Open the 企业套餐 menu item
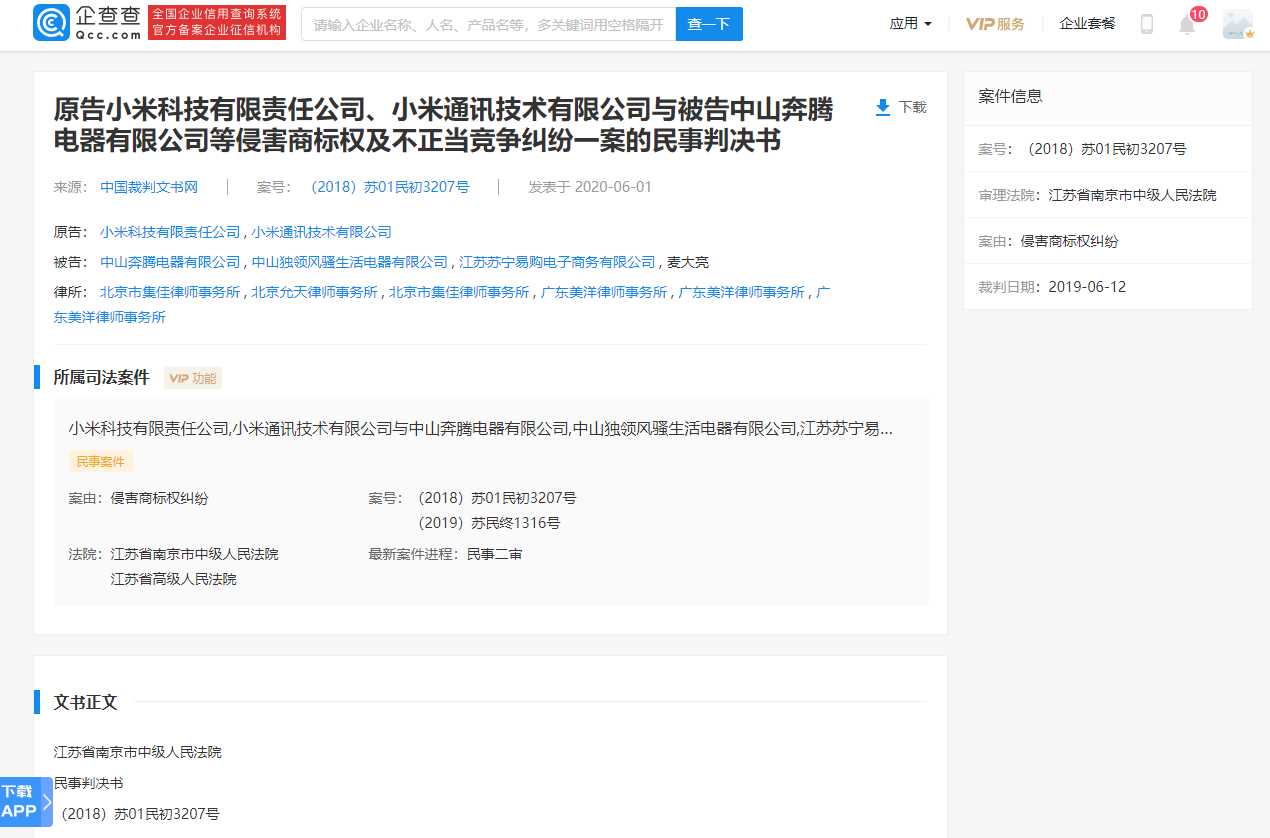Image resolution: width=1270 pixels, height=838 pixels. point(1087,23)
